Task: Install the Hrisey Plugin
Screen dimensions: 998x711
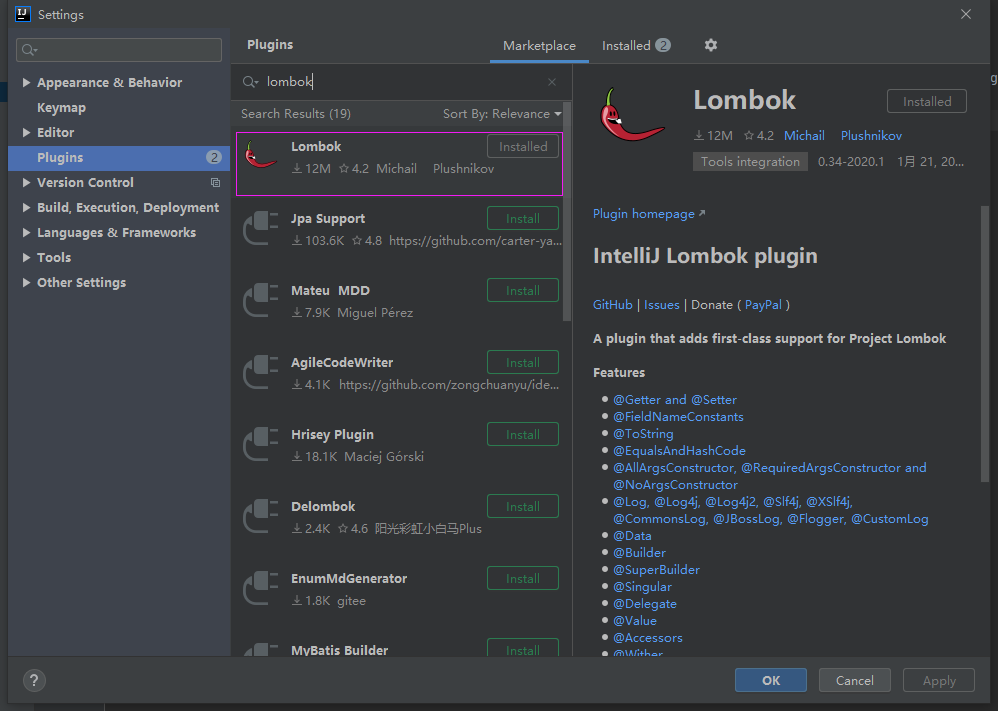Action: (x=523, y=434)
